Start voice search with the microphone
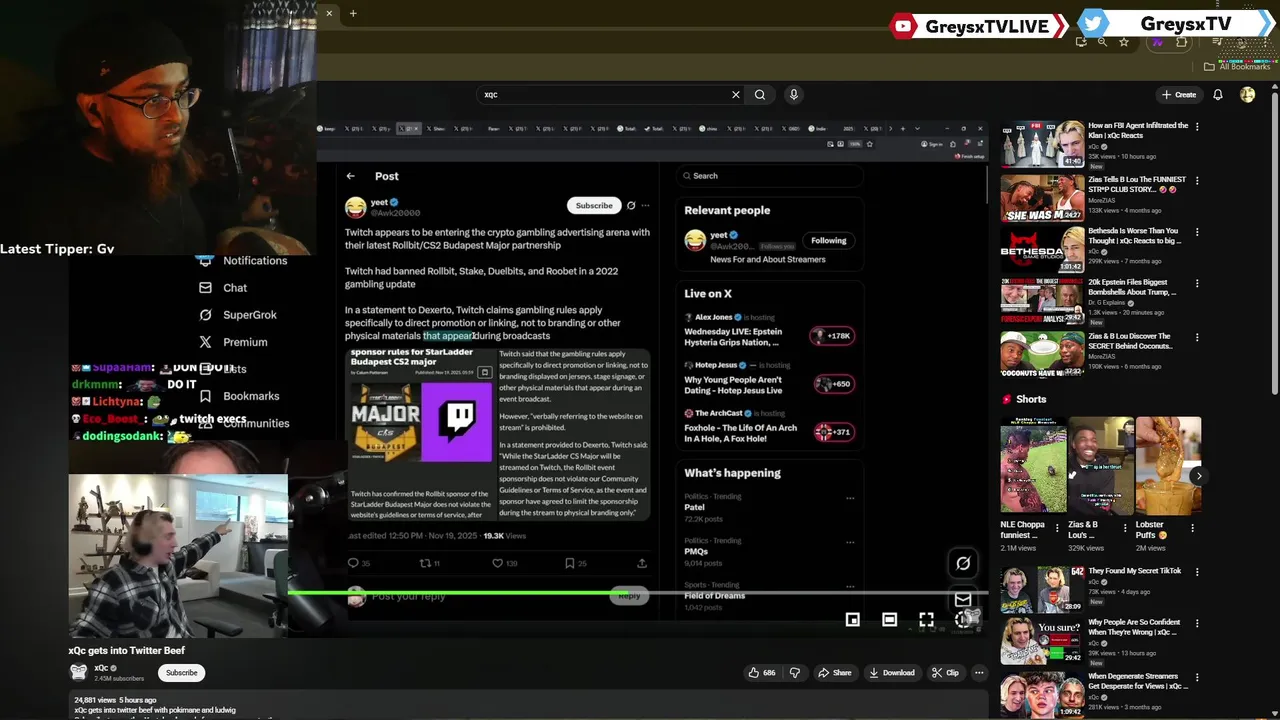The width and height of the screenshot is (1280, 720). 794,95
